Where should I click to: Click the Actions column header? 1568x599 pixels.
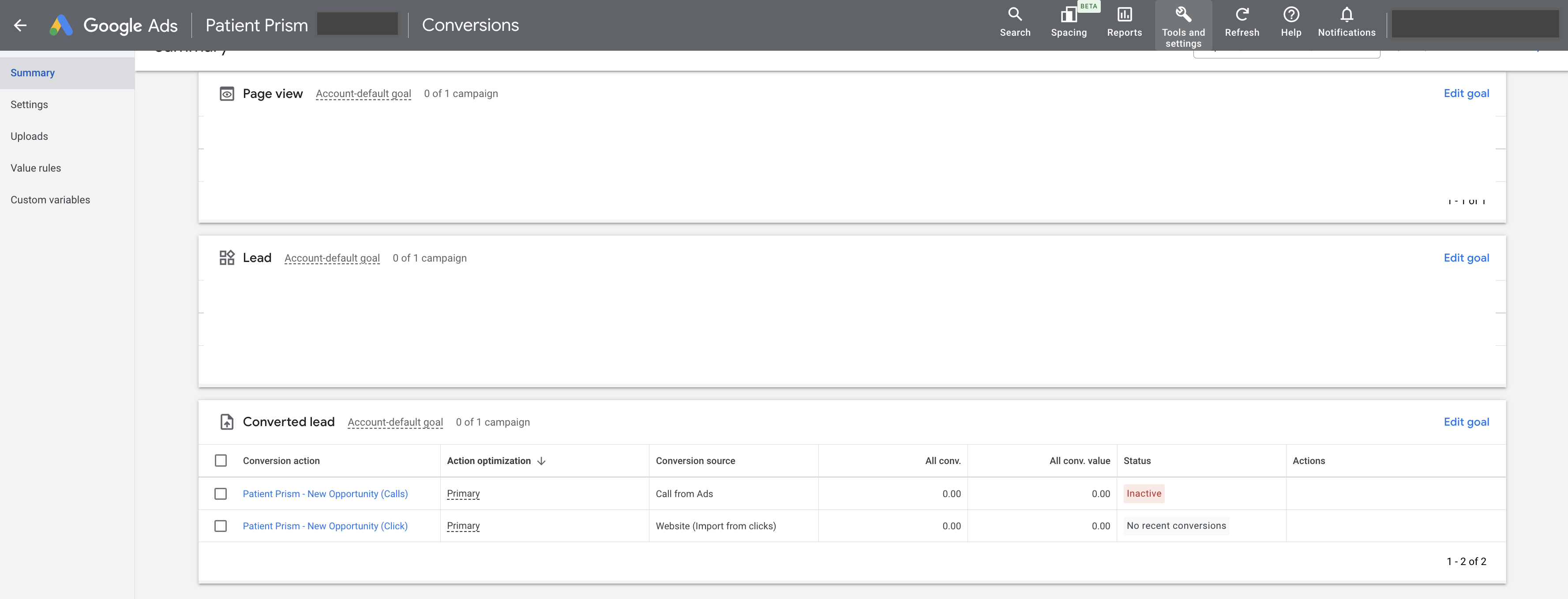pyautogui.click(x=1308, y=461)
